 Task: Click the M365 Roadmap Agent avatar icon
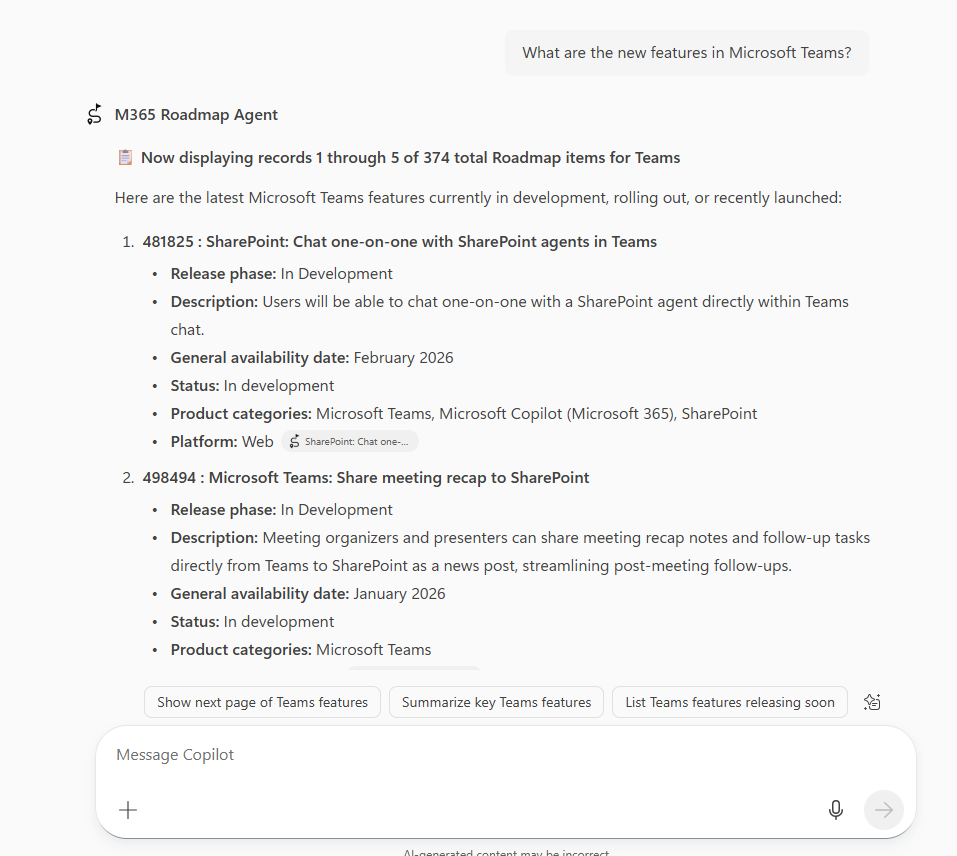pos(93,114)
